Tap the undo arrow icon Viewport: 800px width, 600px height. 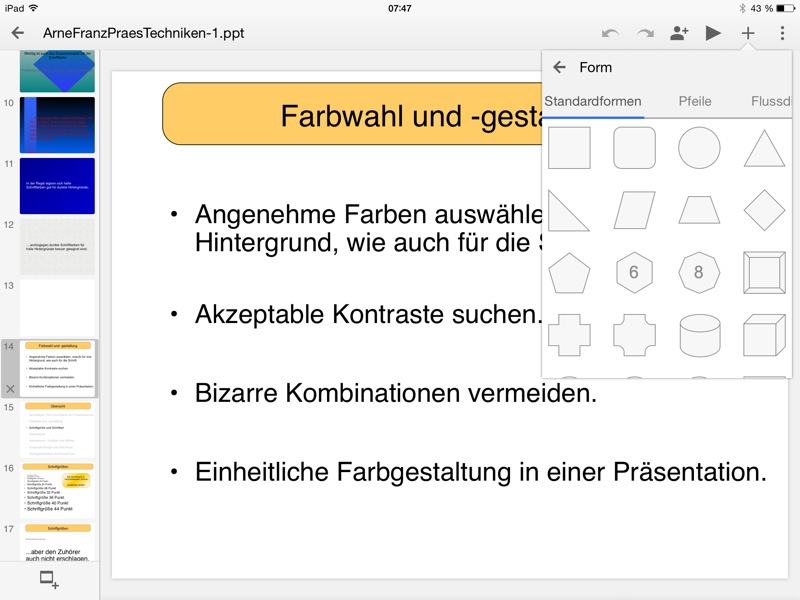pyautogui.click(x=610, y=33)
